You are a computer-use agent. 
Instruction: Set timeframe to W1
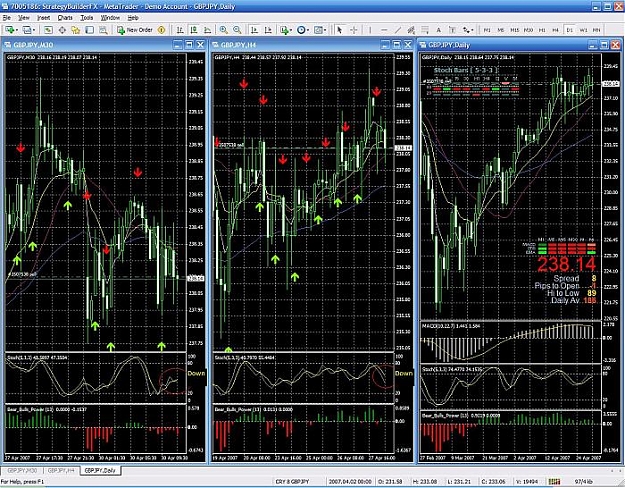click(x=584, y=30)
